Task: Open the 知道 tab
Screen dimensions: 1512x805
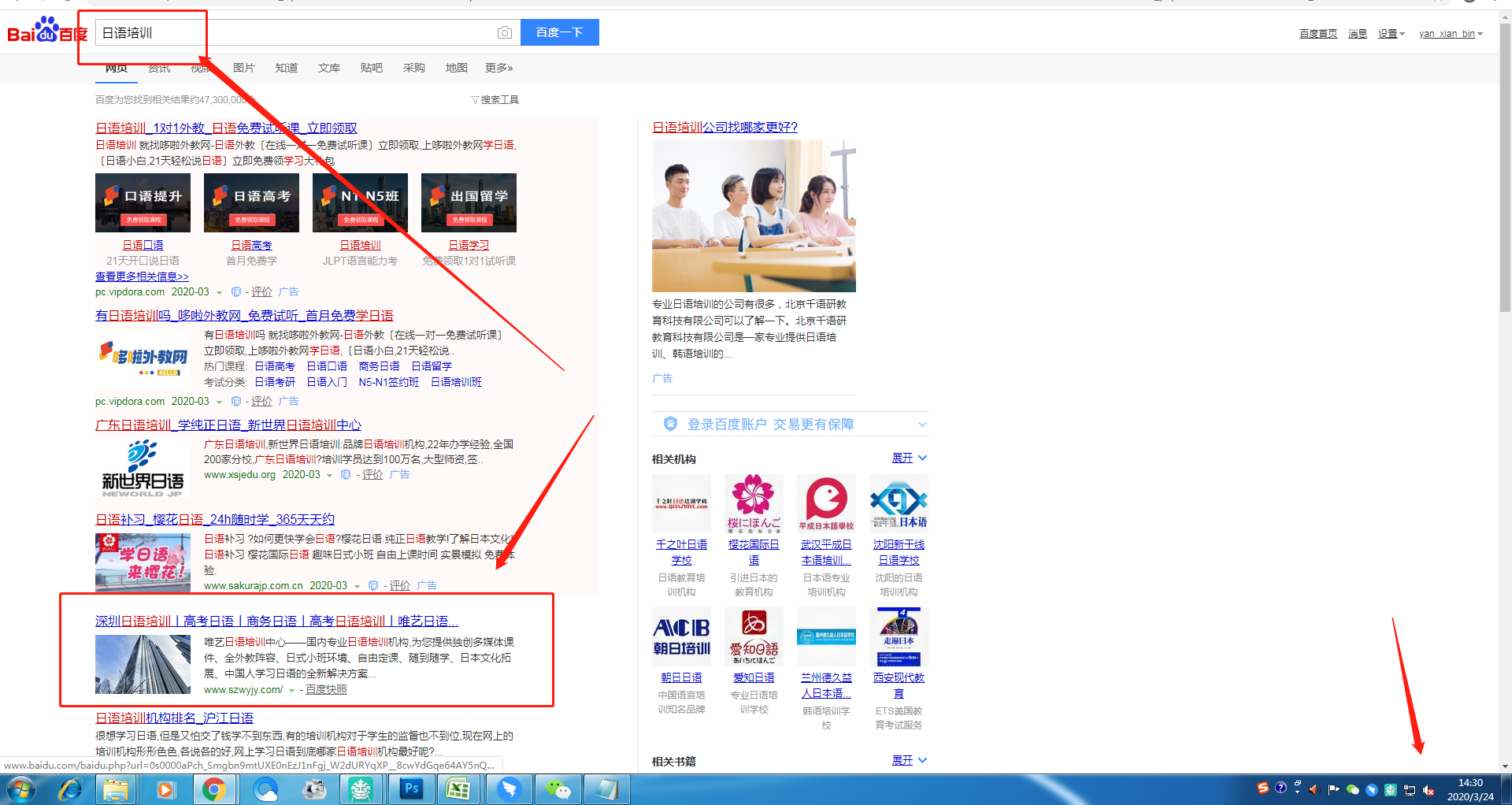Action: click(x=286, y=68)
